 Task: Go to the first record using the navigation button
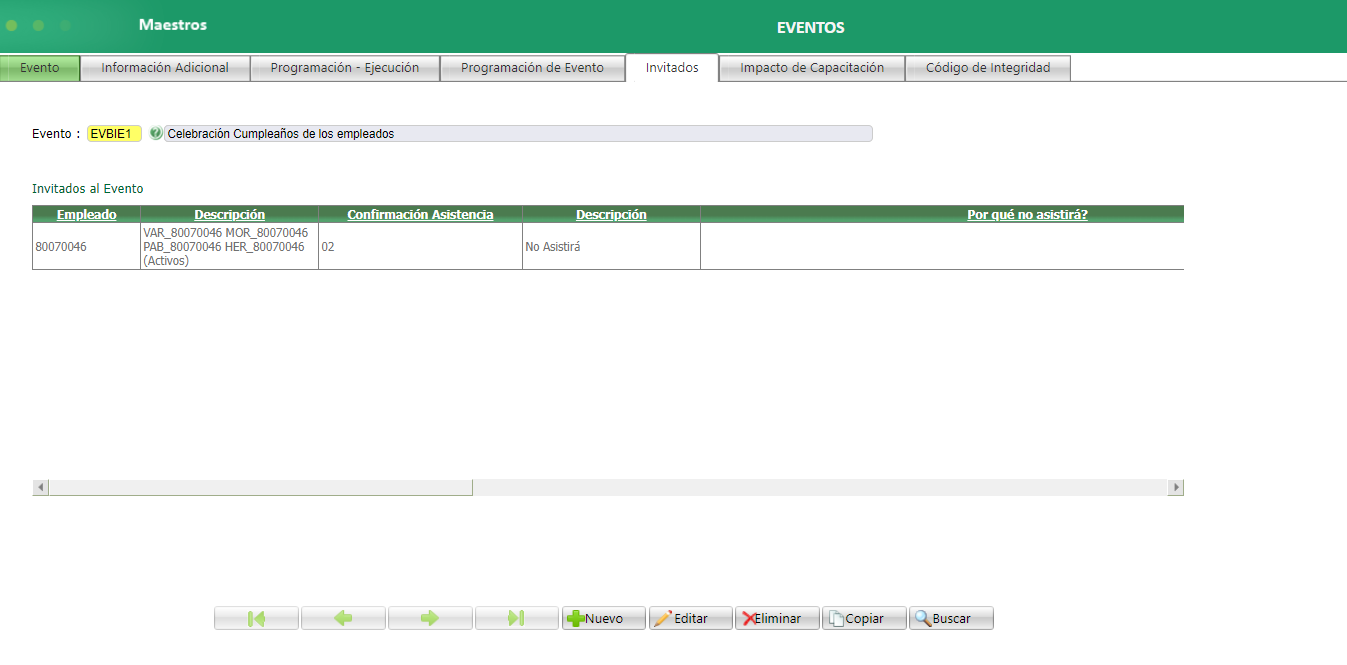[x=256, y=618]
